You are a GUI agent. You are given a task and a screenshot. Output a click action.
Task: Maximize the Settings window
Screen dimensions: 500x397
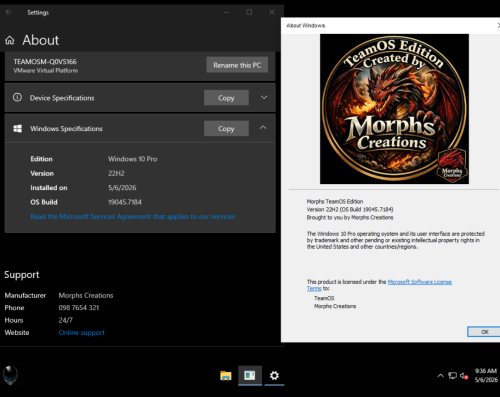249,12
